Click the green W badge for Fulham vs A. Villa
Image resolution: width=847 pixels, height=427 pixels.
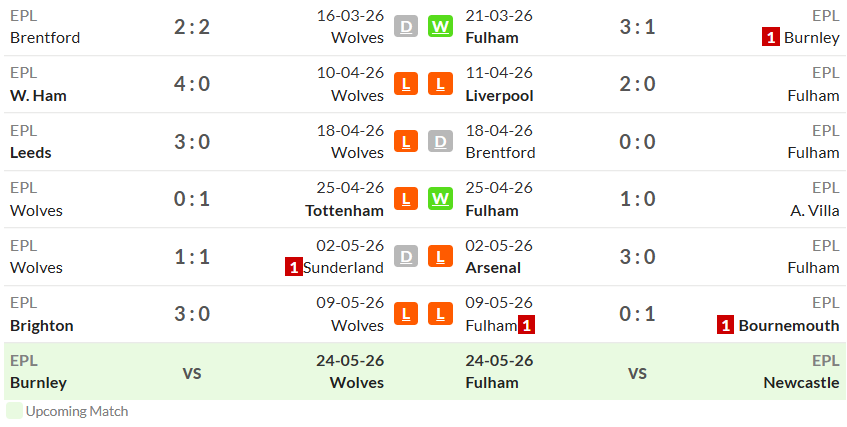[440, 199]
